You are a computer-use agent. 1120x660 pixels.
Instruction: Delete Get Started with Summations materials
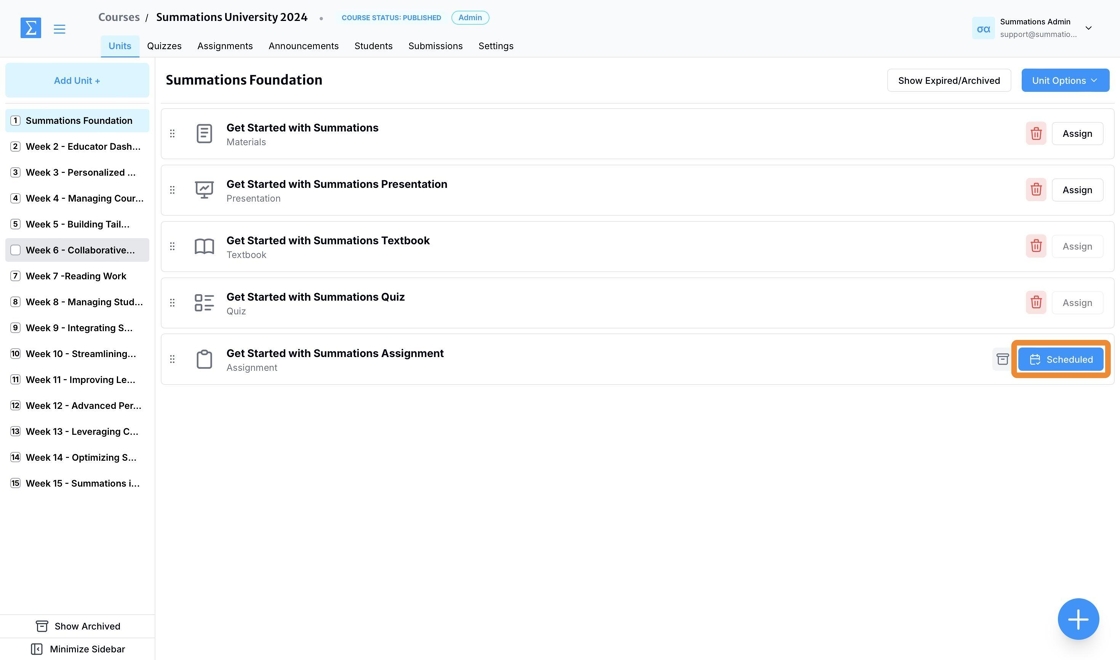tap(1036, 134)
